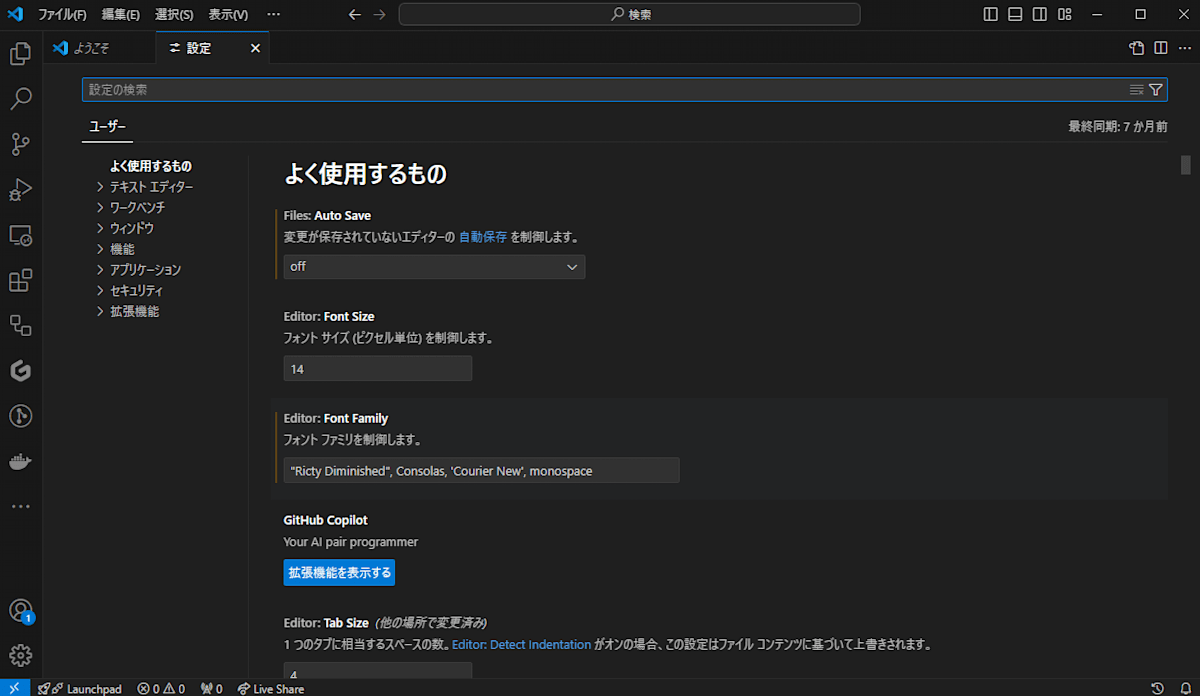
Task: Show hidden menus via the title bar ellipsis
Action: click(x=274, y=15)
